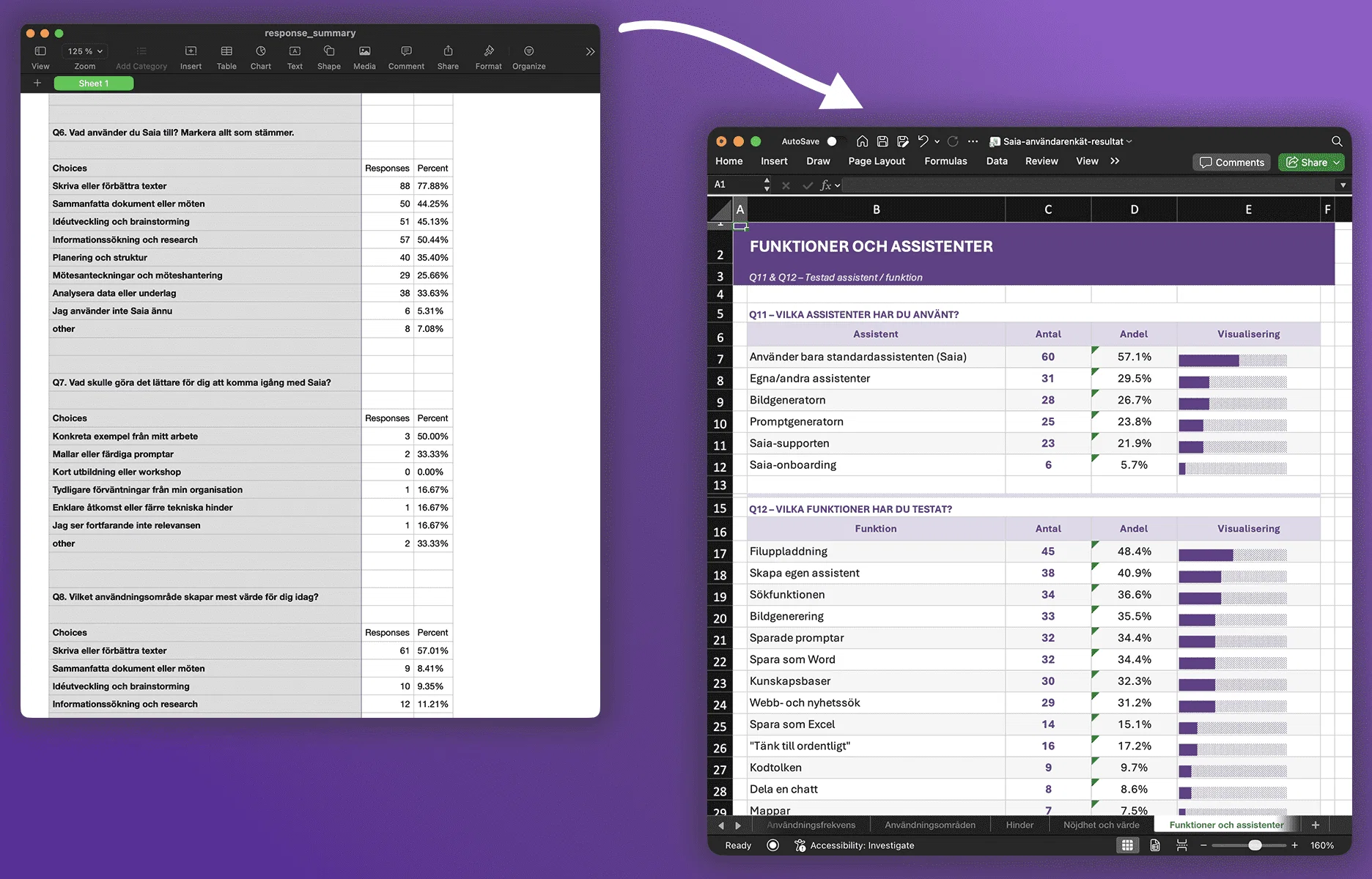Click the zoom slider in Excel's status bar
This screenshot has width=1372, height=879.
(x=1249, y=845)
